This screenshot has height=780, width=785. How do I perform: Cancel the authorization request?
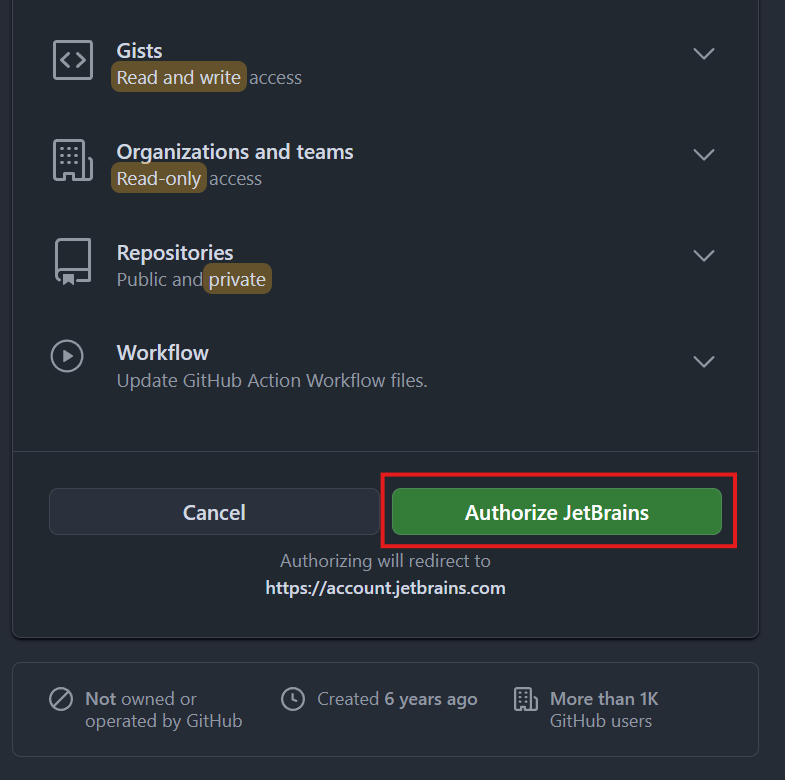click(214, 512)
